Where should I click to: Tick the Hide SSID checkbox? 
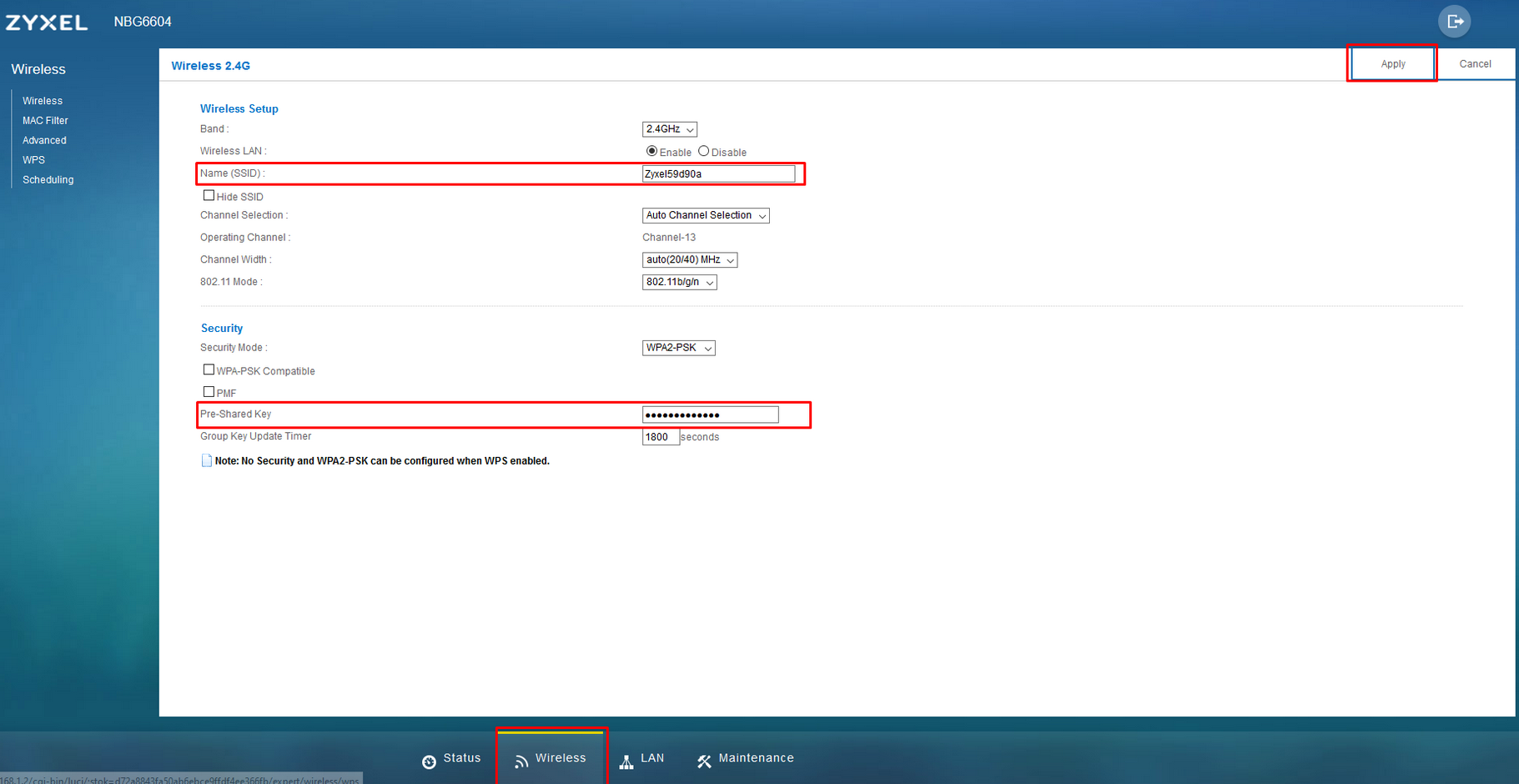pos(209,195)
